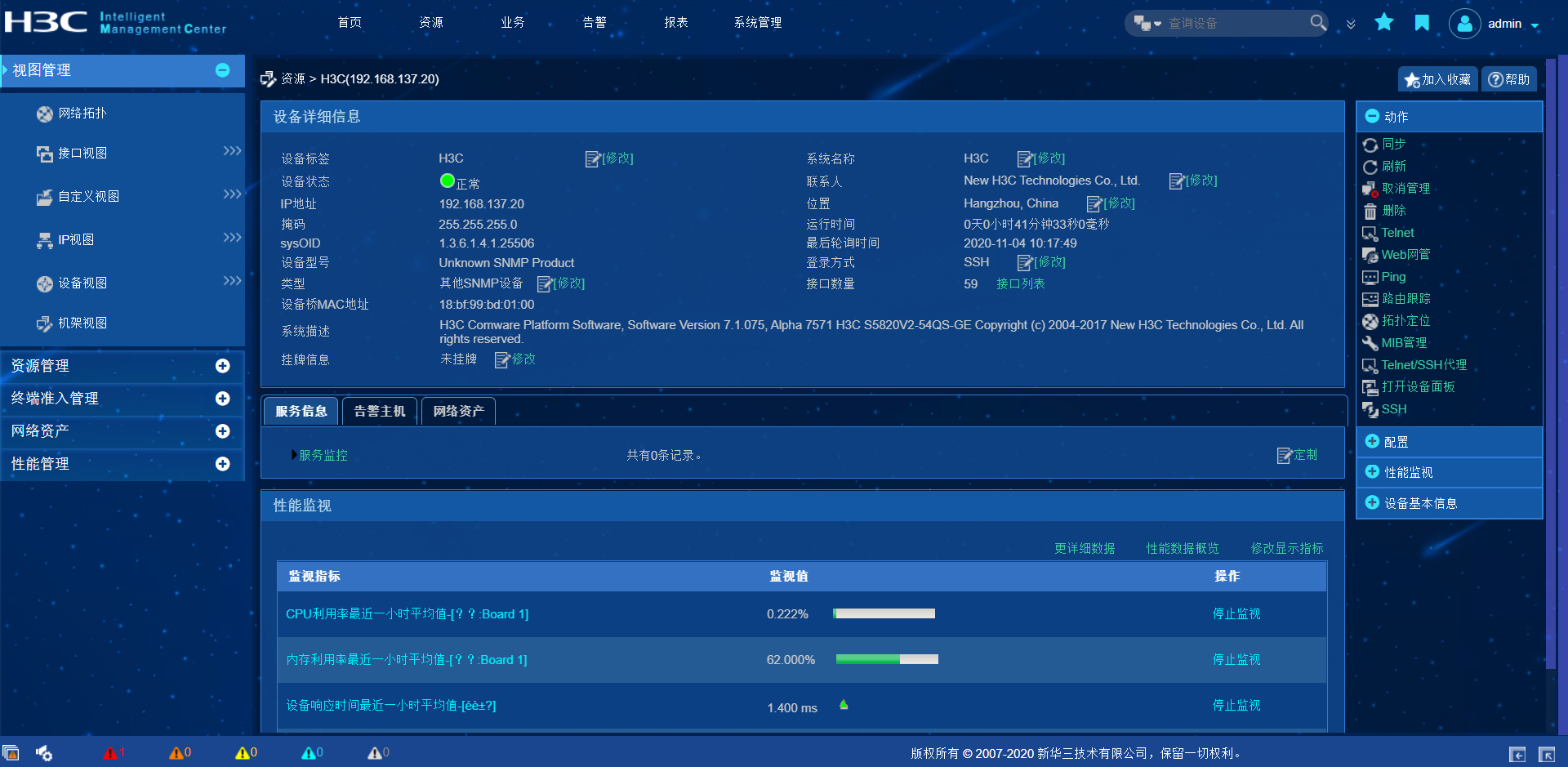Expand the 接口视图 submenu arrows
This screenshot has height=767, width=1568.
tap(232, 151)
